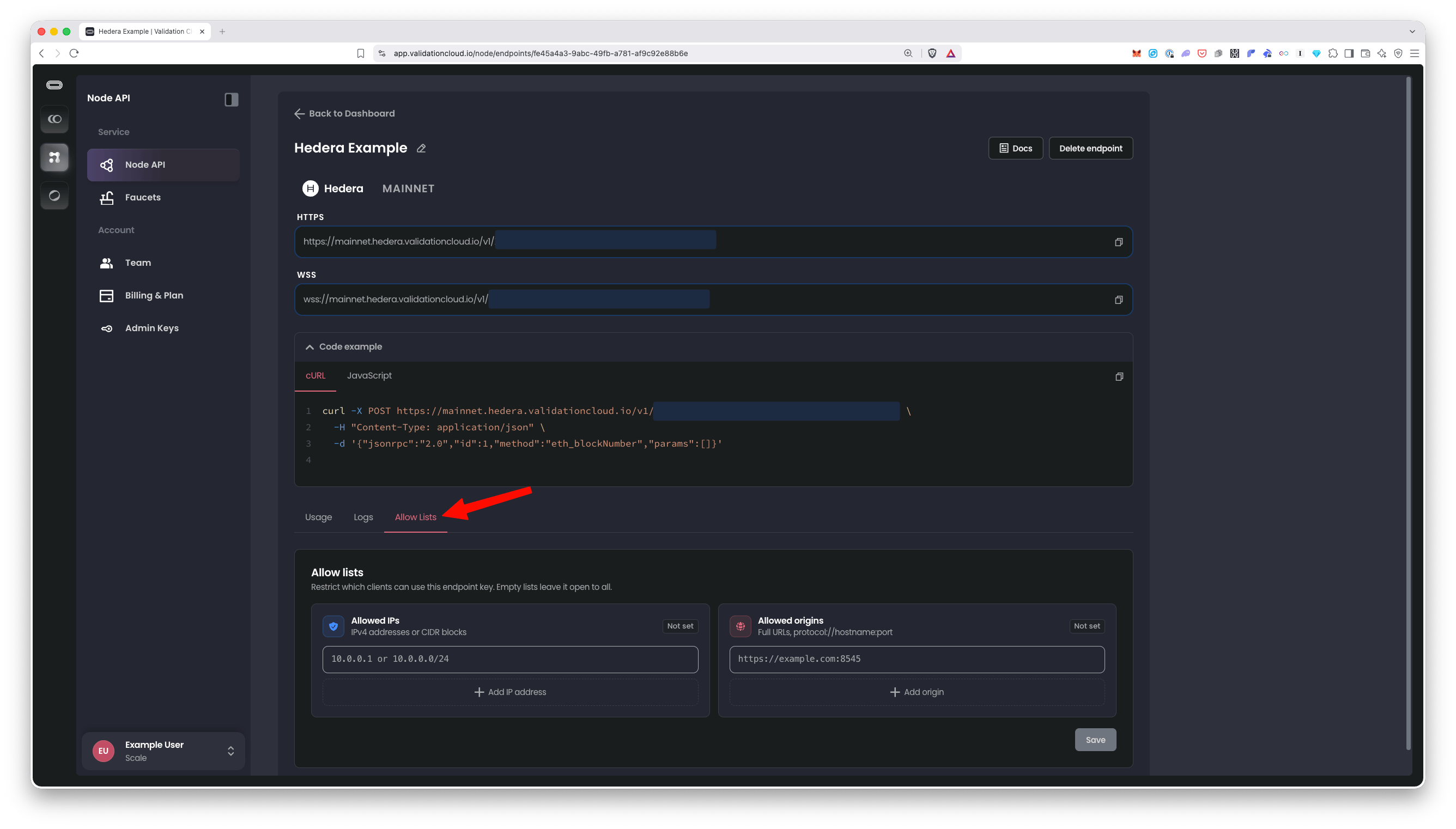Screen dimensions: 1456x829
Task: Click Add origin
Action: (x=917, y=692)
